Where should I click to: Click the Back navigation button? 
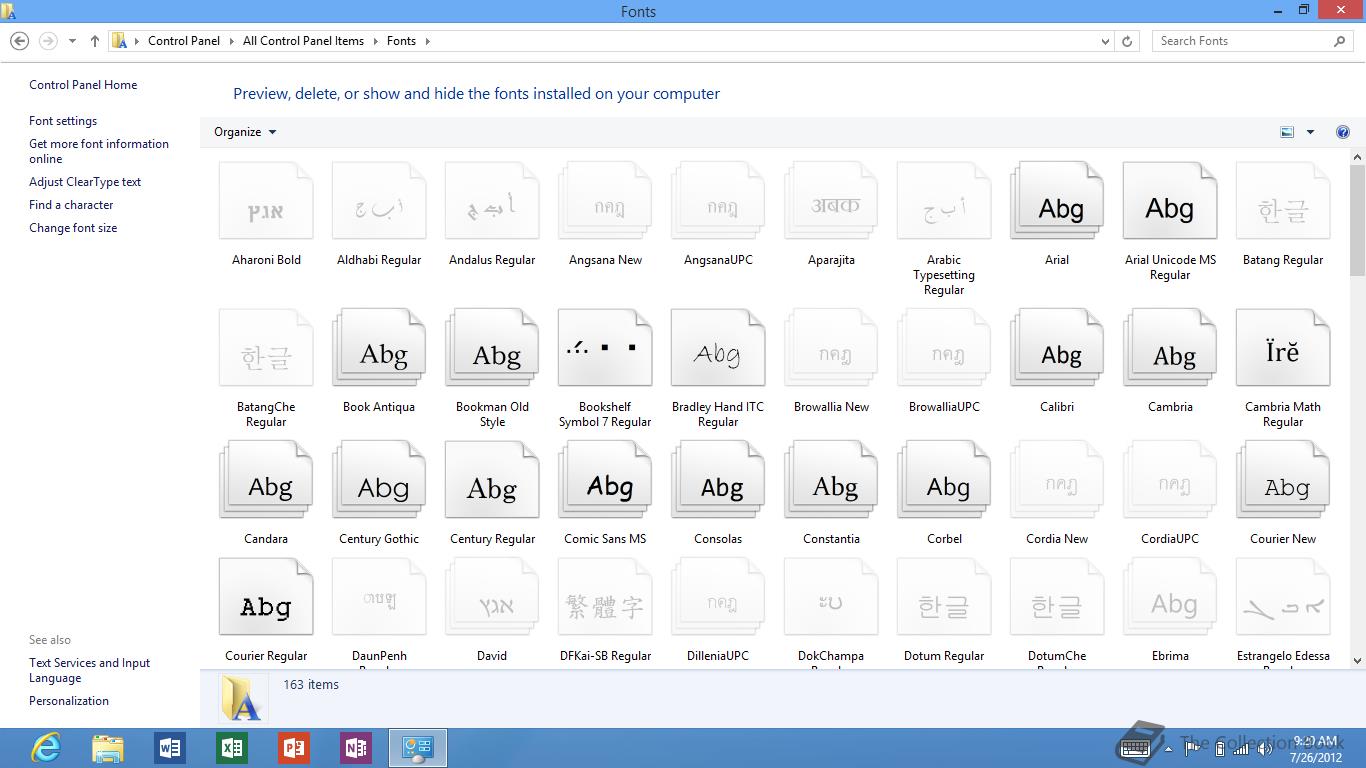[19, 41]
